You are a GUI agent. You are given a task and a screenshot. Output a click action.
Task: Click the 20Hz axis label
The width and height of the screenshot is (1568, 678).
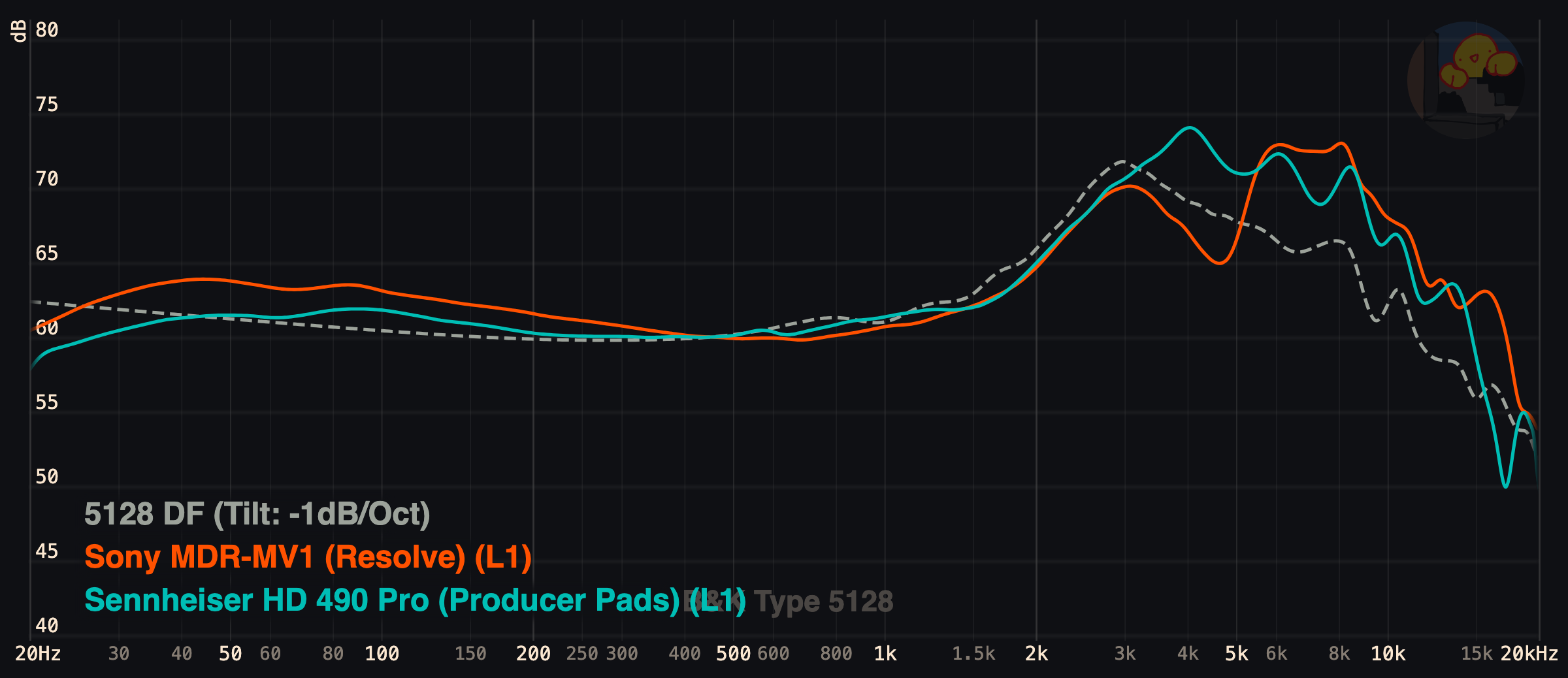coord(38,654)
